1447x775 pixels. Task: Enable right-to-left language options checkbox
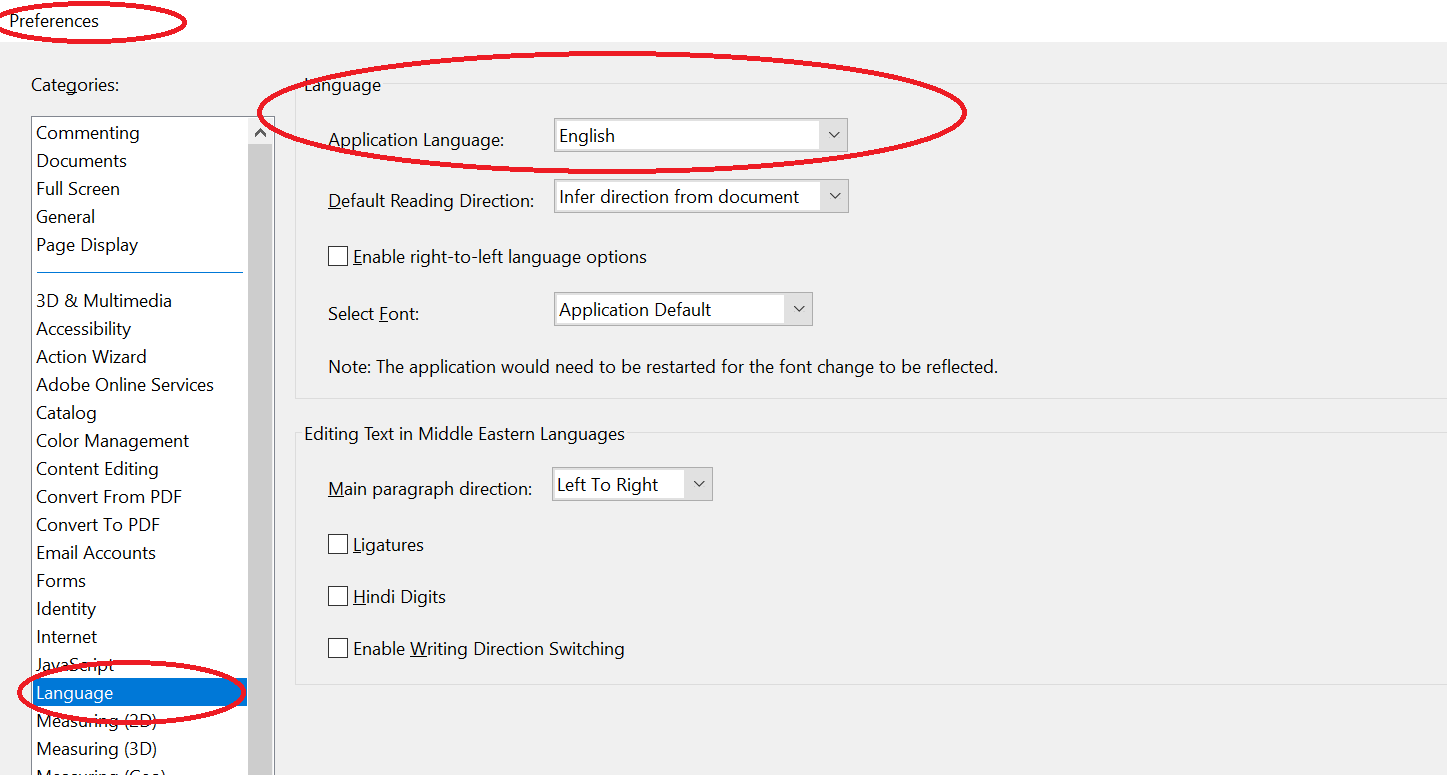click(338, 257)
